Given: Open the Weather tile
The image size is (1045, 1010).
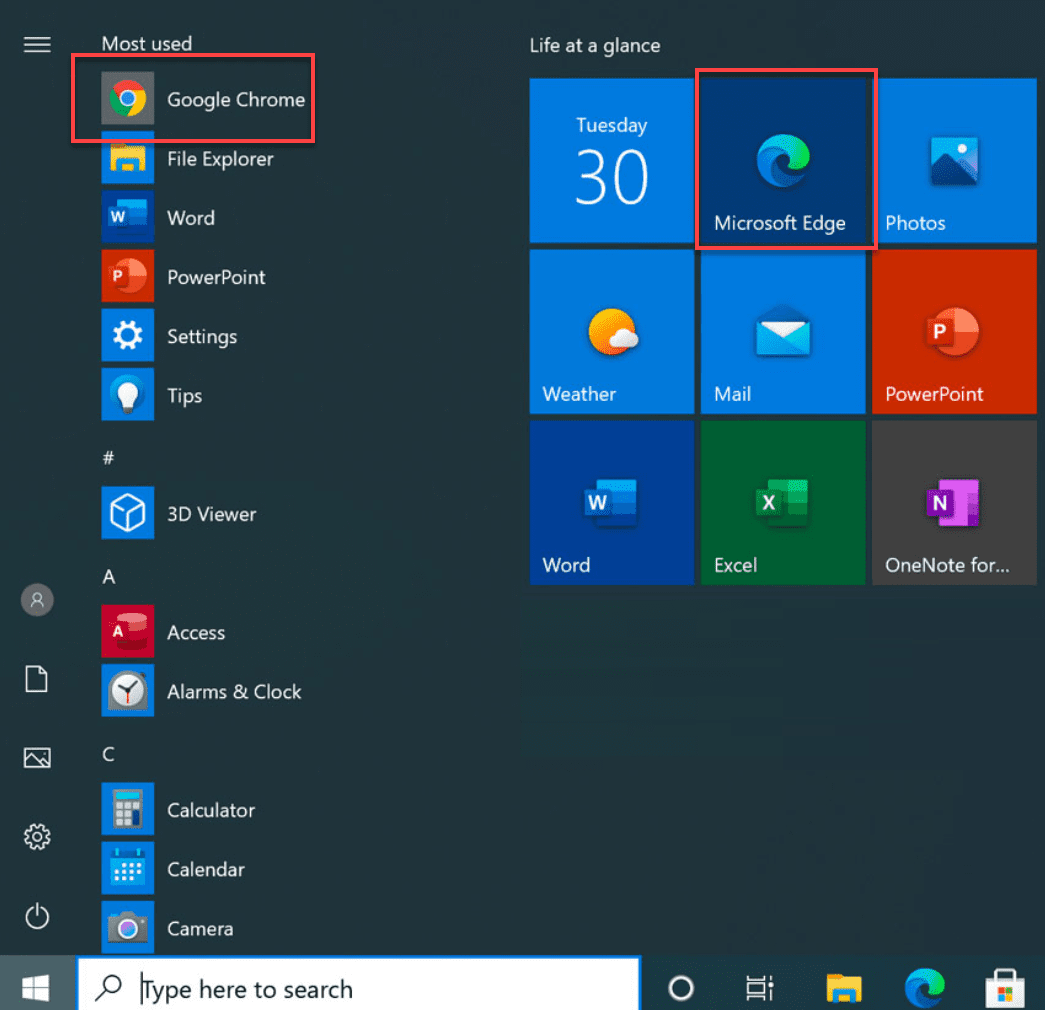Looking at the screenshot, I should pyautogui.click(x=611, y=332).
